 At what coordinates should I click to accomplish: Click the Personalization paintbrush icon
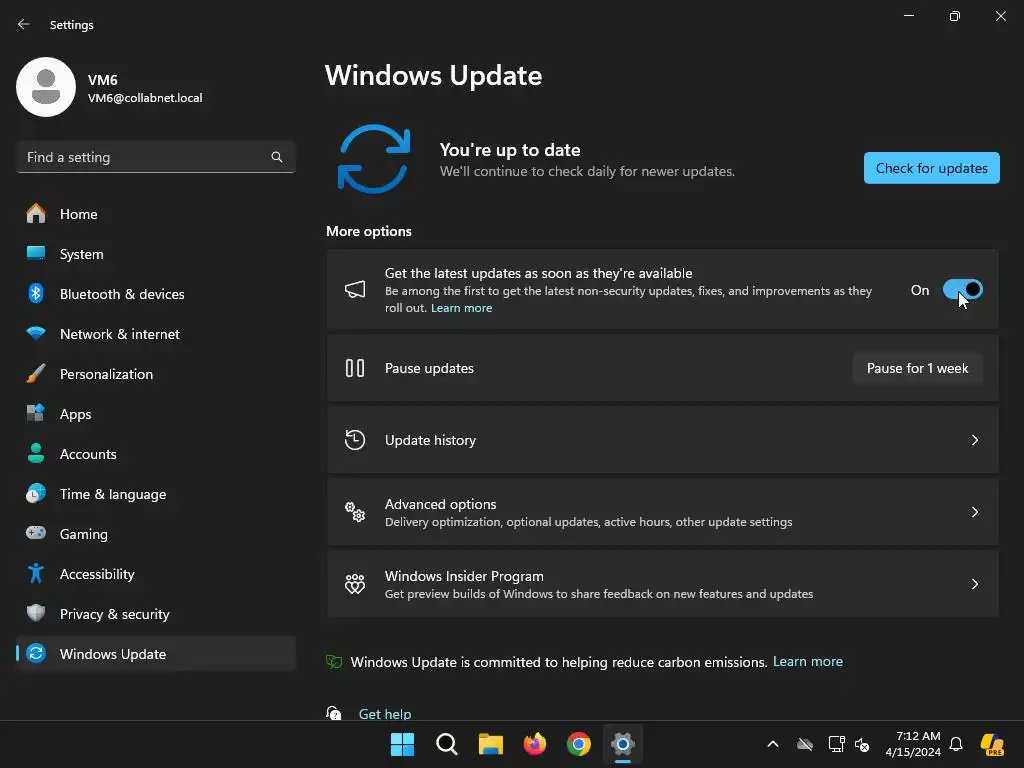click(36, 374)
